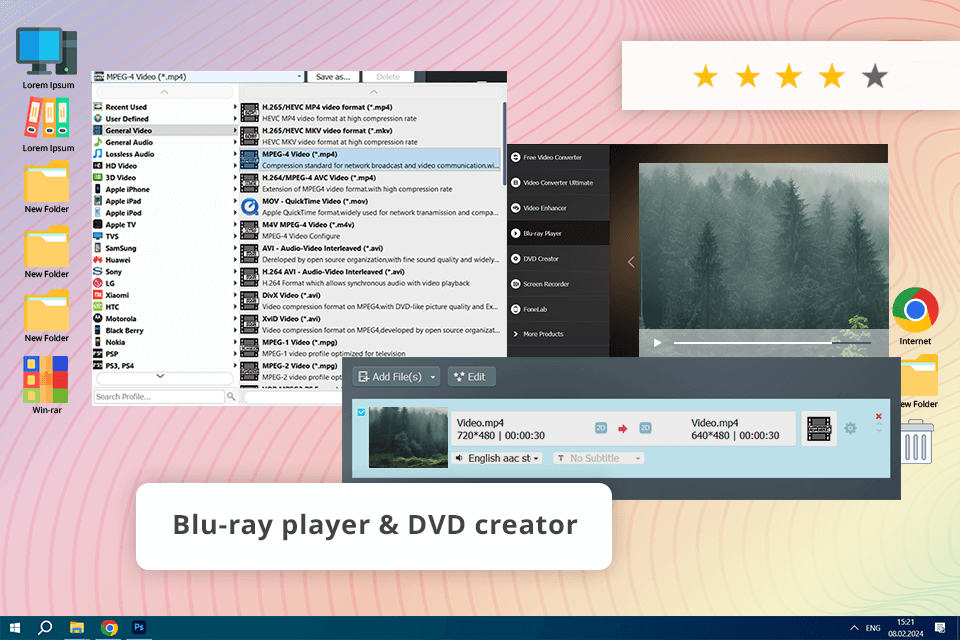Open taskbar search magnifier
The height and width of the screenshot is (640, 960).
45,628
